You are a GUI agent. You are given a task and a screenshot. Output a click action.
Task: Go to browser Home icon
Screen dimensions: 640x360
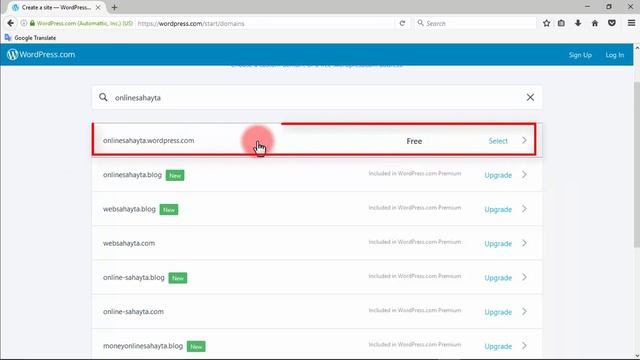(595, 23)
